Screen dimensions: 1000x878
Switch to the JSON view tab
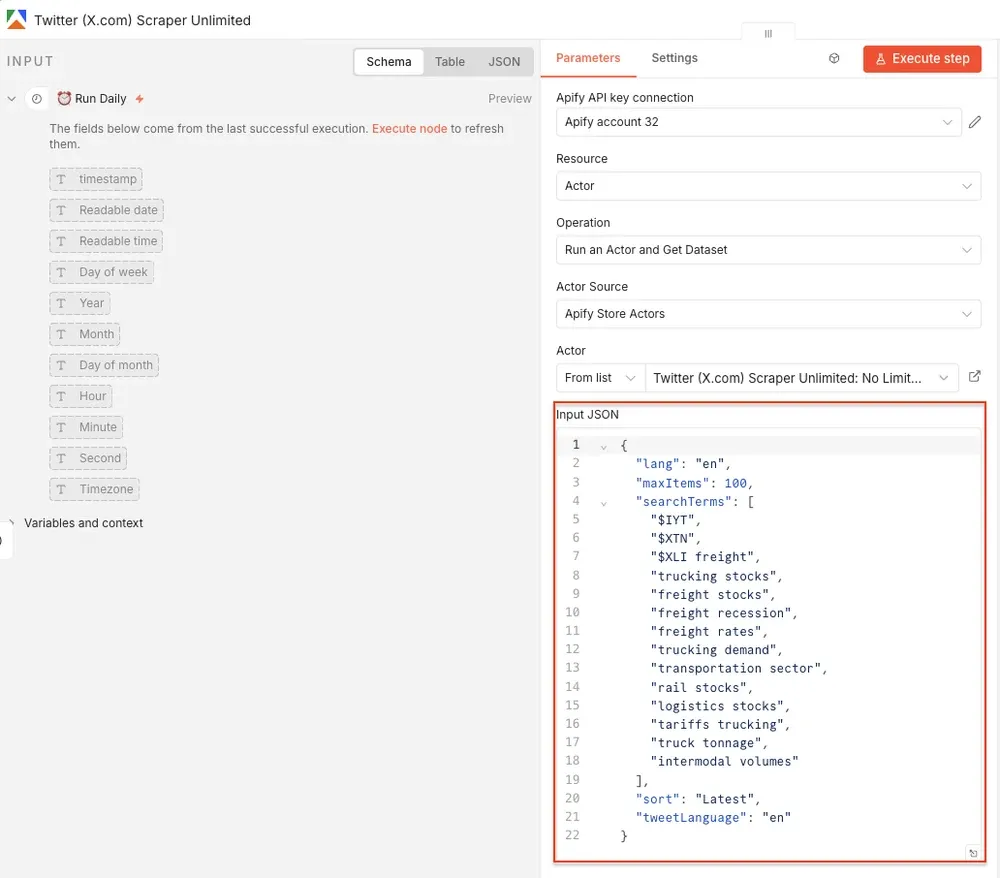[504, 62]
